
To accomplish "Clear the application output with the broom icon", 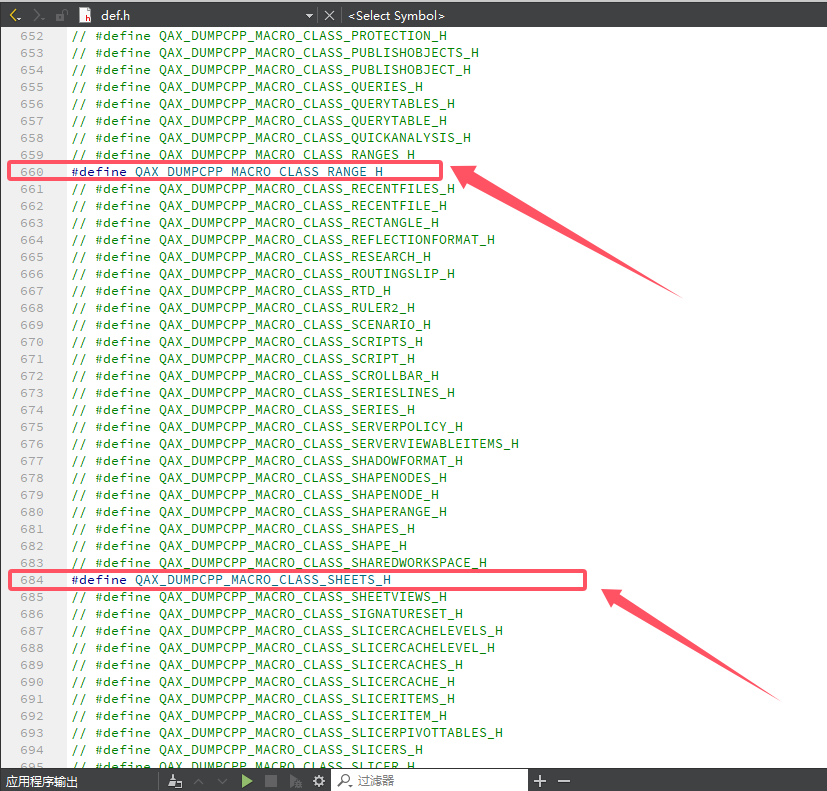I will (175, 781).
